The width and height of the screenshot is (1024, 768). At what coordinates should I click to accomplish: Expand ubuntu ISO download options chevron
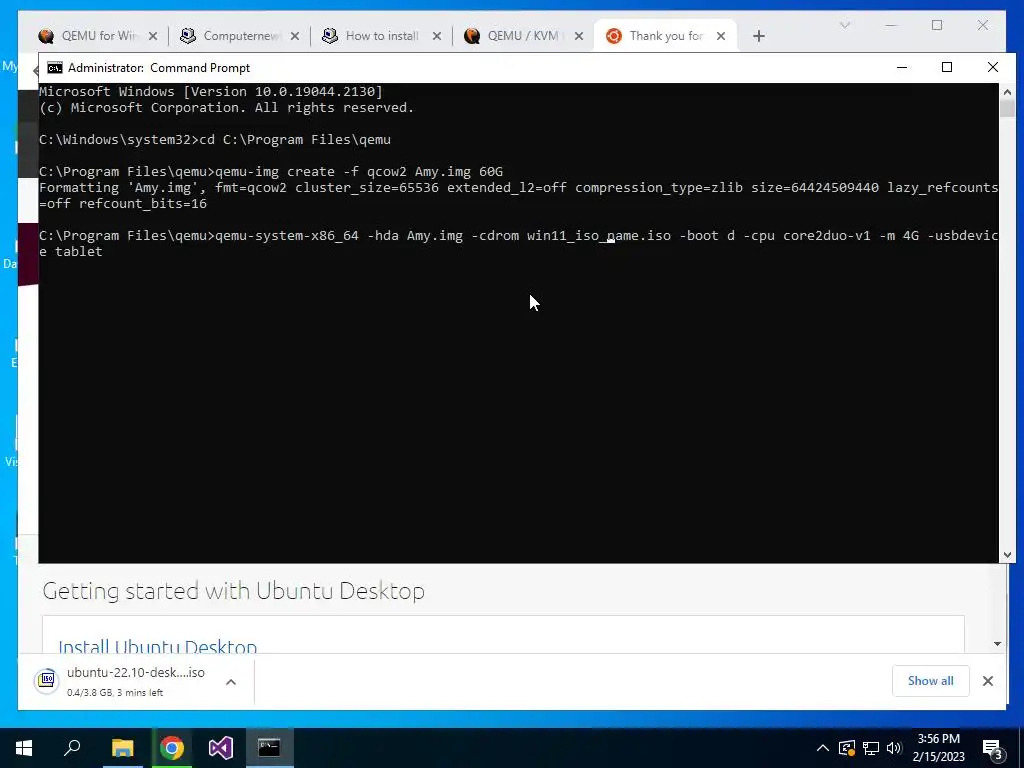(231, 682)
